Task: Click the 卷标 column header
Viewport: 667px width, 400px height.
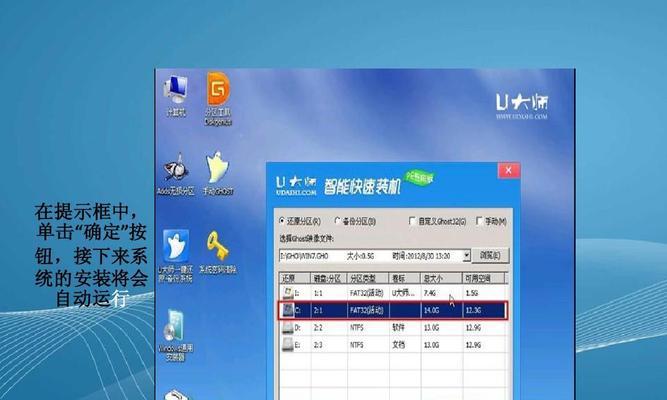Action: (x=405, y=278)
